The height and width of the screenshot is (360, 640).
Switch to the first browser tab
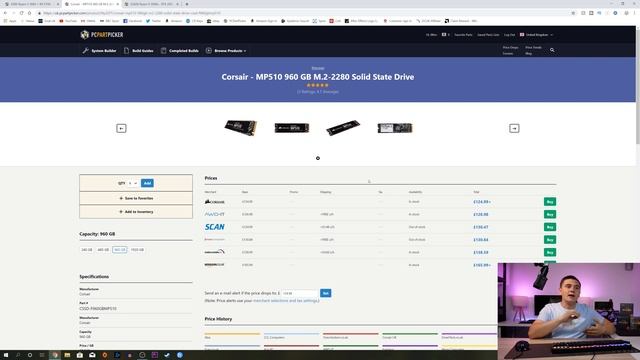pos(31,4)
